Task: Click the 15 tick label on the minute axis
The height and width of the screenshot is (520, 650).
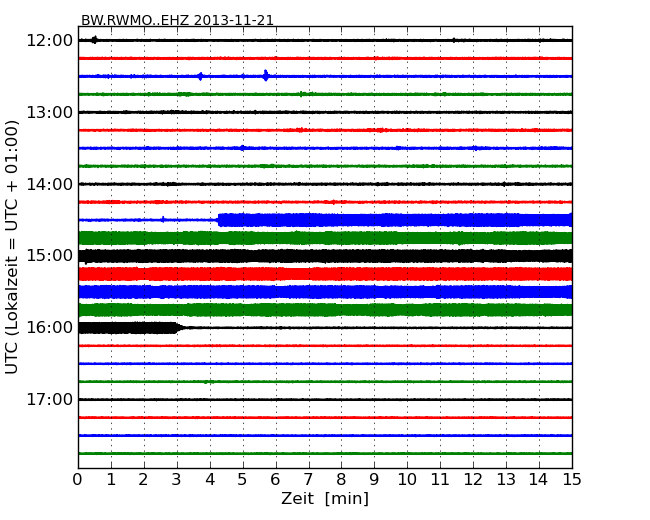Action: coord(572,479)
